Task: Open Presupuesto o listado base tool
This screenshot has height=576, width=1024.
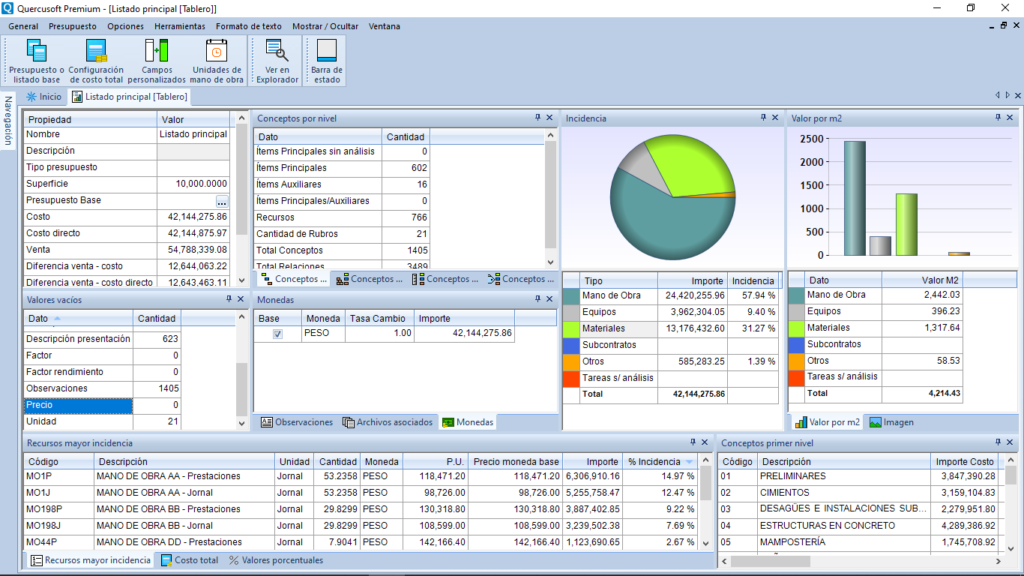Action: click(37, 61)
